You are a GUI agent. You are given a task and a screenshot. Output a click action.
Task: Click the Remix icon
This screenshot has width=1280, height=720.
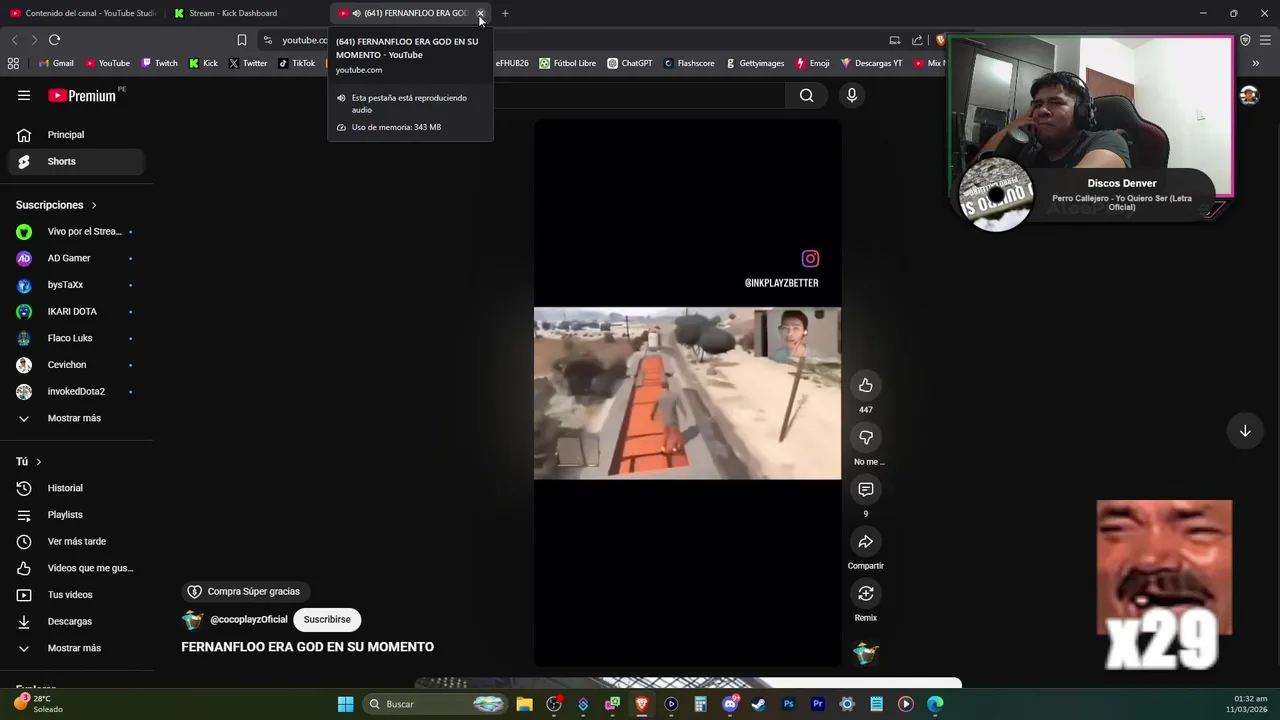pyautogui.click(x=866, y=593)
